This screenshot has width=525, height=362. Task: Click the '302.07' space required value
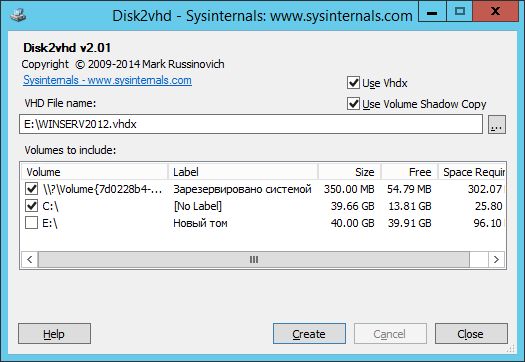point(485,189)
